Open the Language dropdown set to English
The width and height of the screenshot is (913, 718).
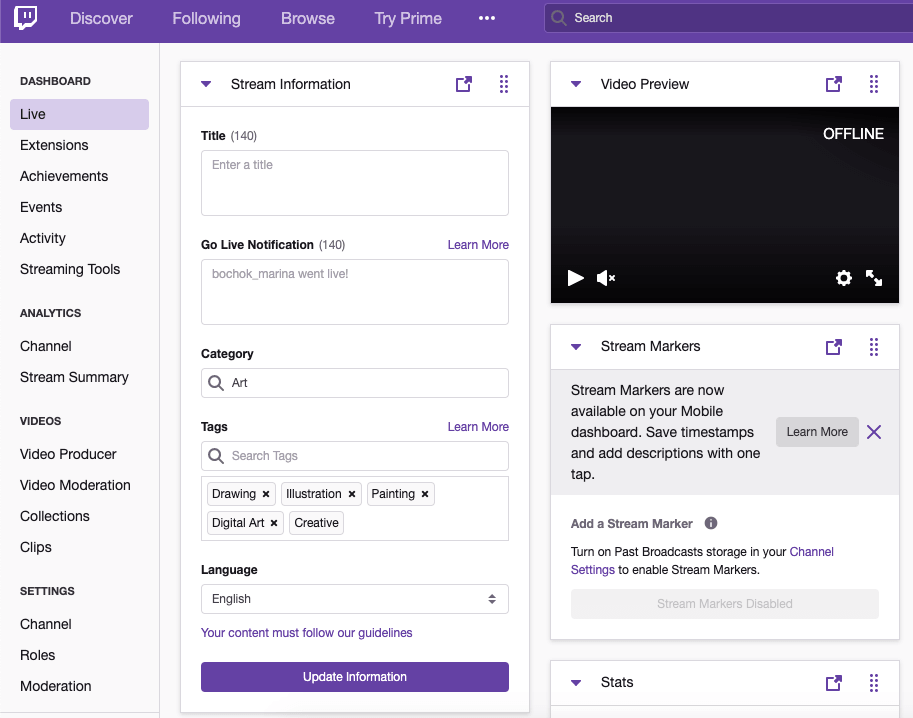[x=354, y=599]
